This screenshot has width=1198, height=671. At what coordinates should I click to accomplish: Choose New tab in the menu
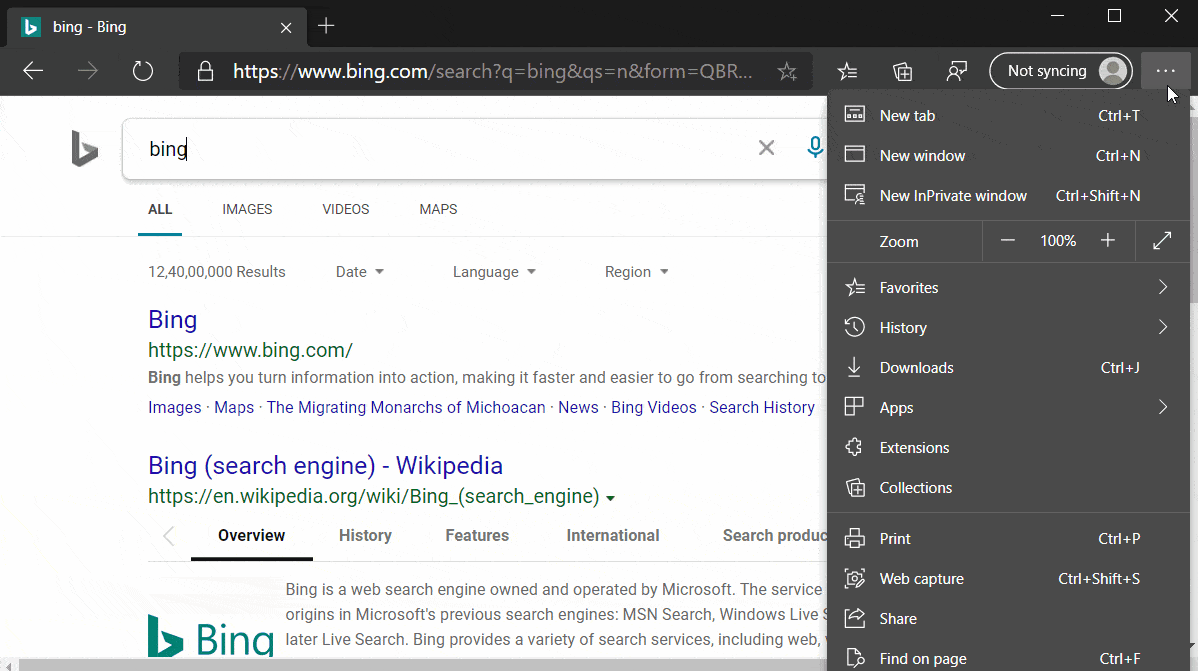point(1009,115)
